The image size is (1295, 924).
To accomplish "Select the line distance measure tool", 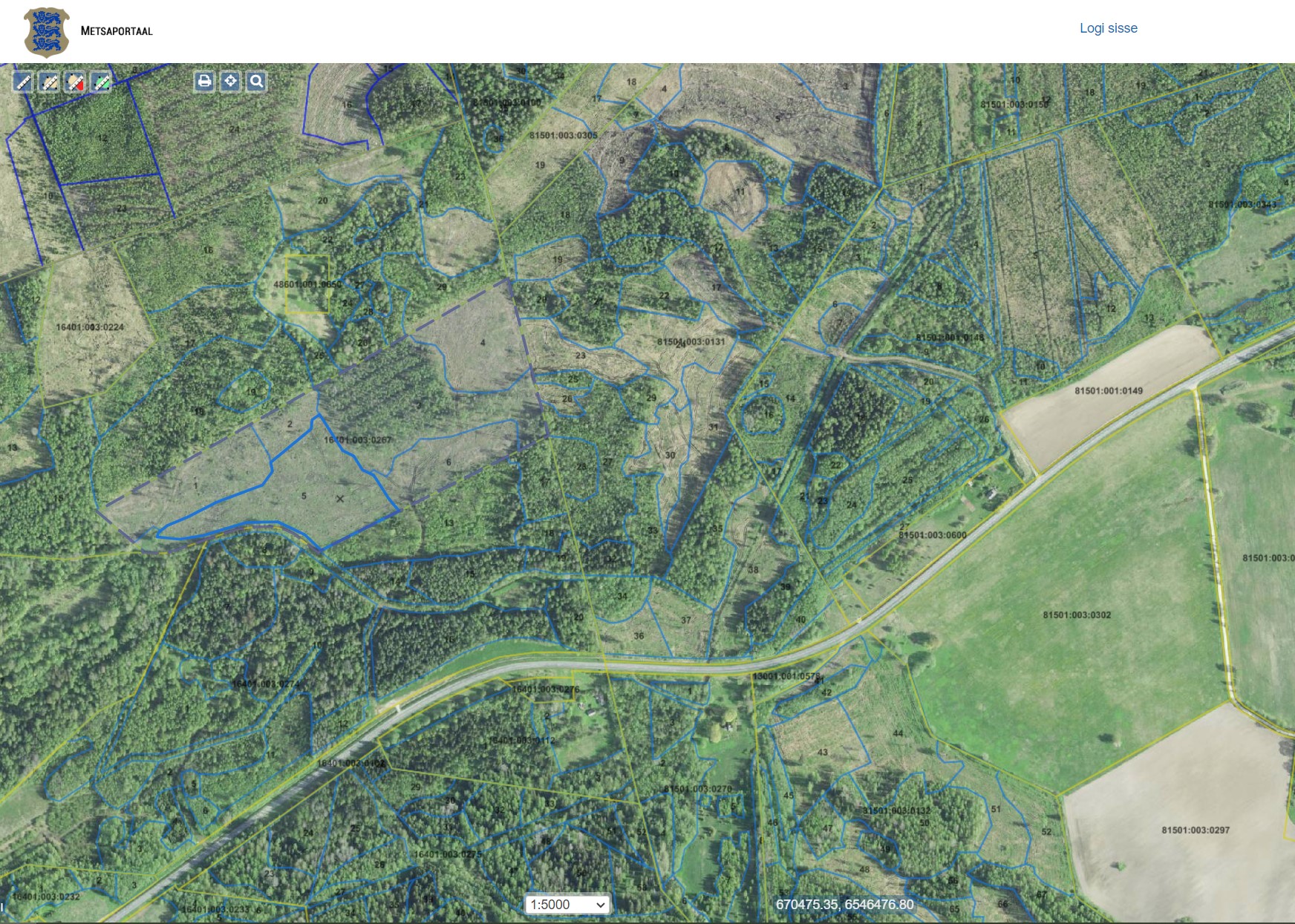I will pyautogui.click(x=24, y=82).
